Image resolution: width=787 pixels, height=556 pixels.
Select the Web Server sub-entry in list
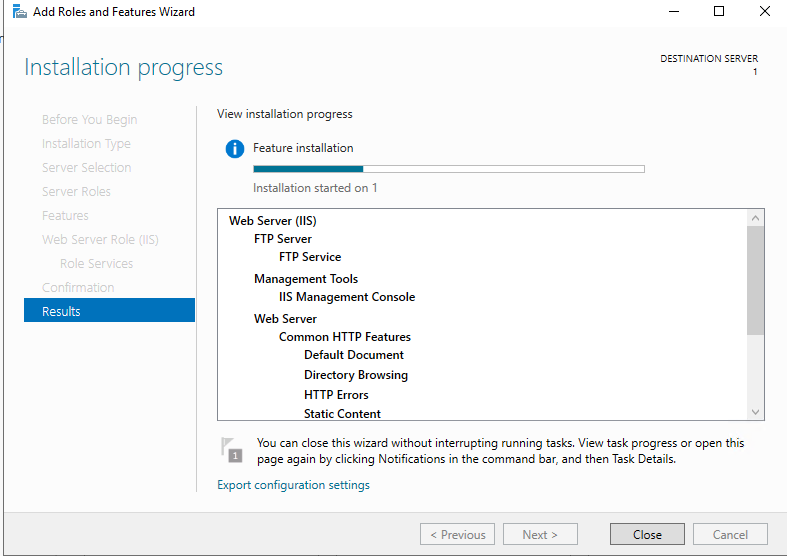pos(285,319)
